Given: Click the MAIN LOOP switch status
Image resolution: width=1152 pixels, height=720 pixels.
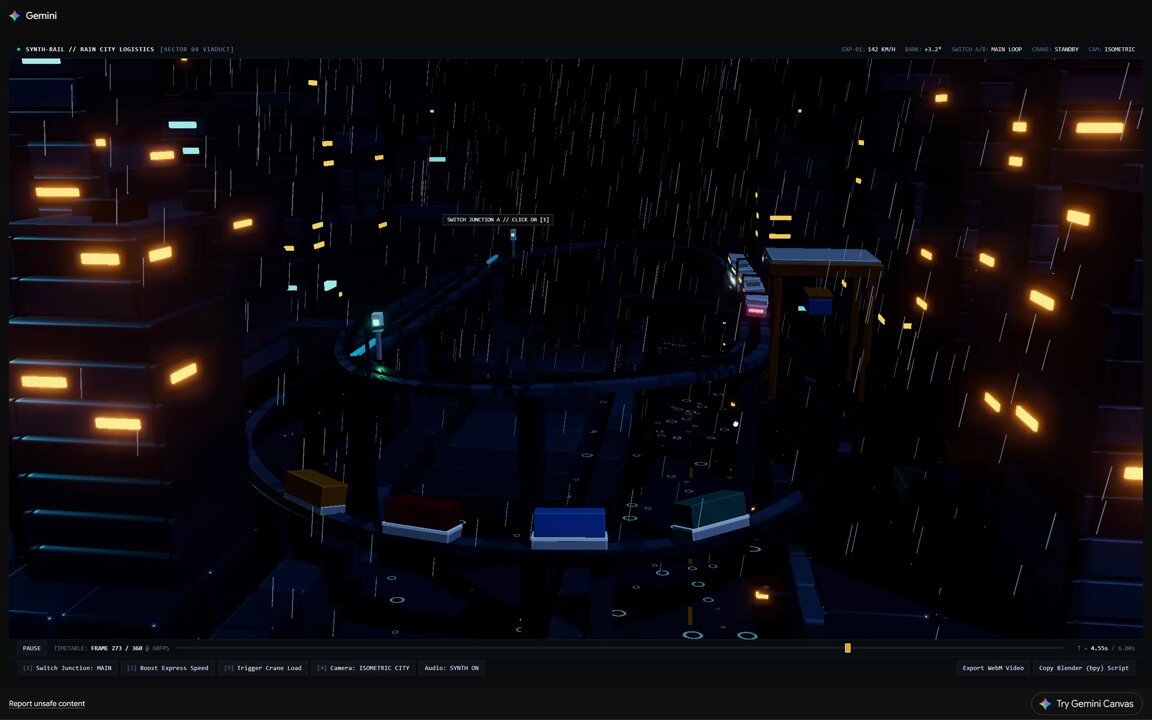Looking at the screenshot, I should pyautogui.click(x=1006, y=49).
